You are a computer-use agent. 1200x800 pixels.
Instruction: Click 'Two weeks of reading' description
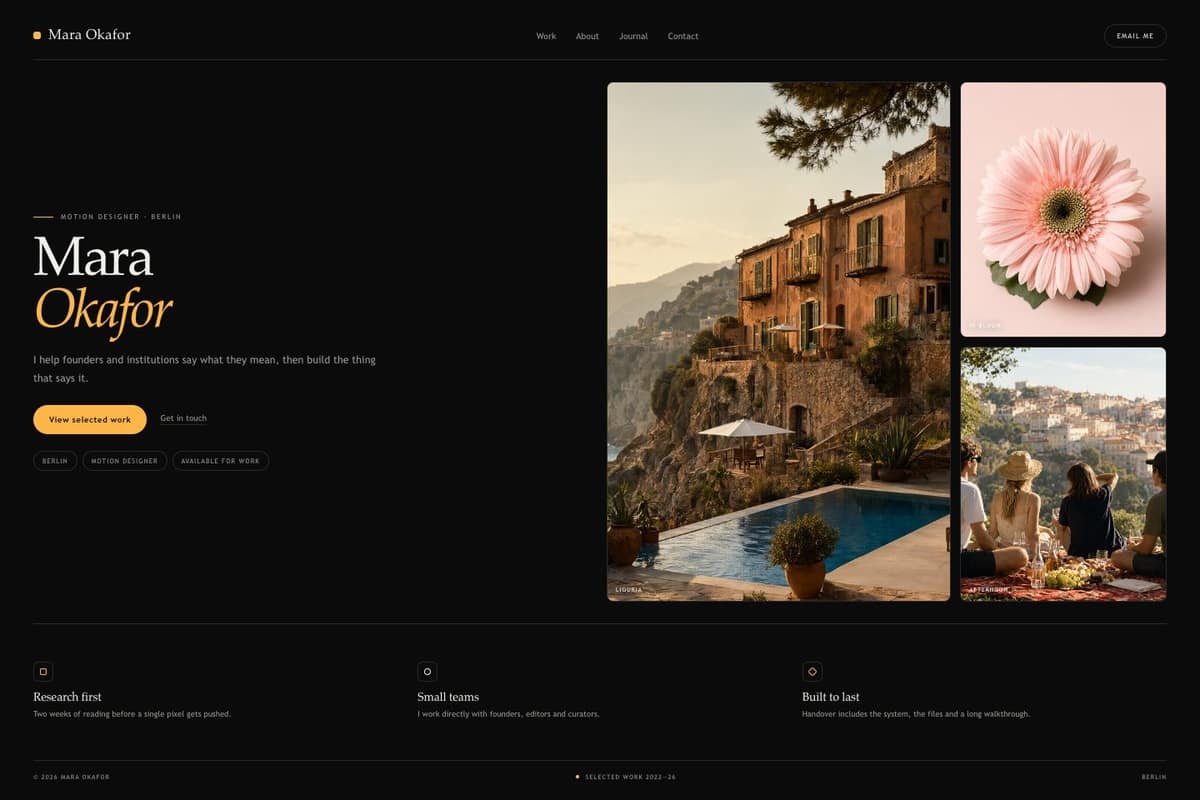(x=132, y=714)
